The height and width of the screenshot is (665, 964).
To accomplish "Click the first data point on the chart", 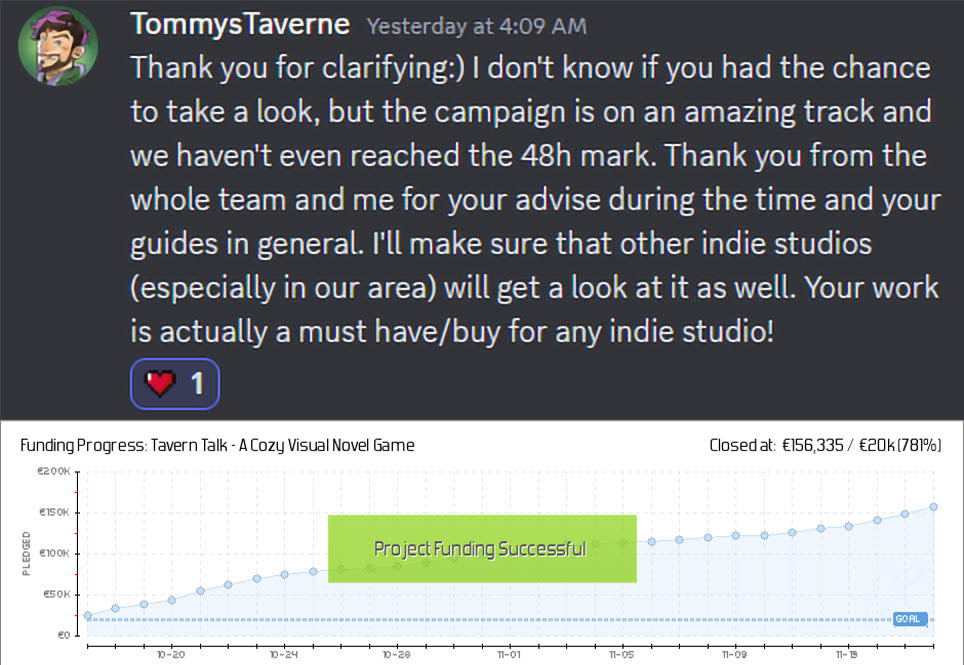I will click(88, 616).
